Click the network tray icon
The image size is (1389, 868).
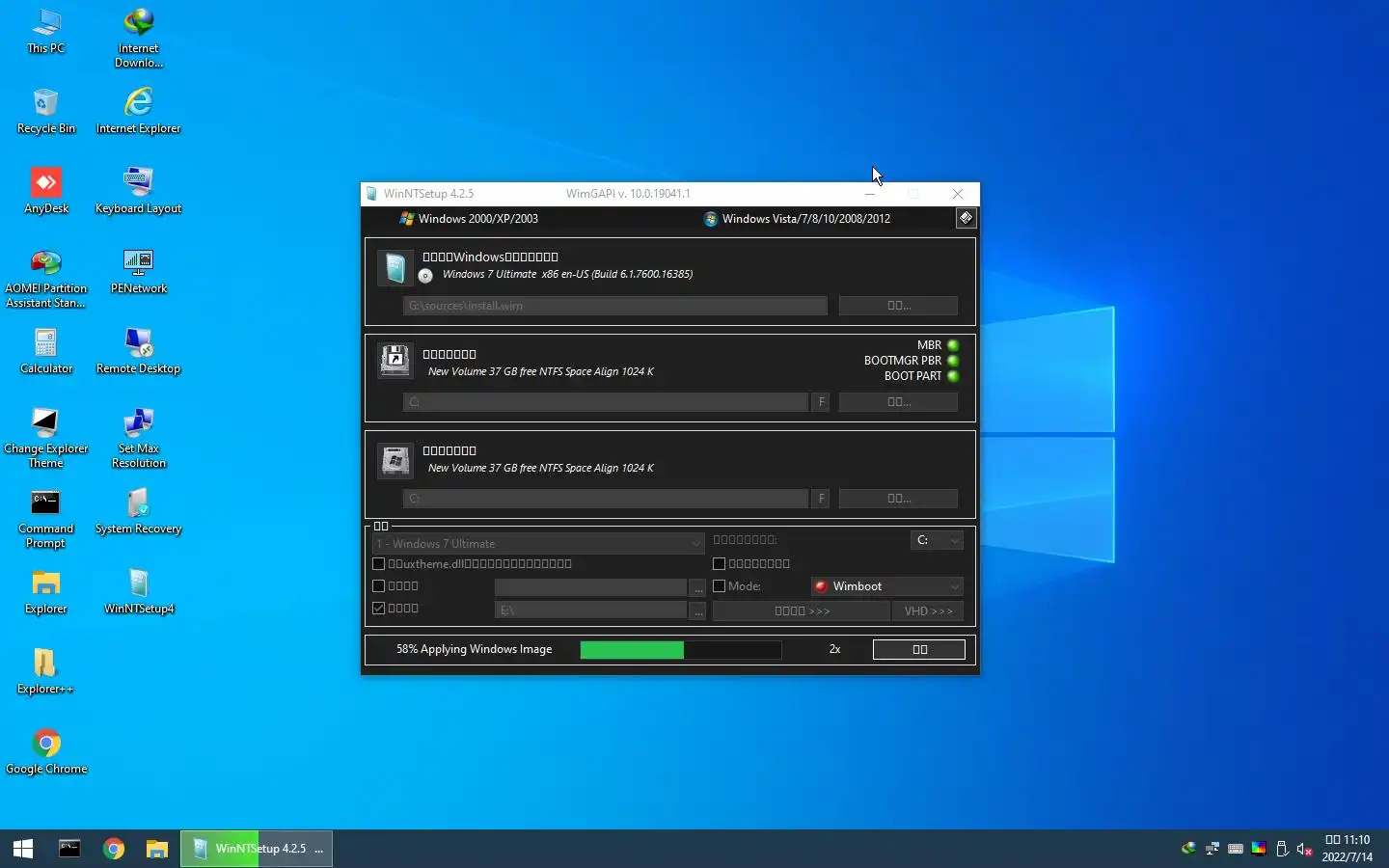point(1212,849)
